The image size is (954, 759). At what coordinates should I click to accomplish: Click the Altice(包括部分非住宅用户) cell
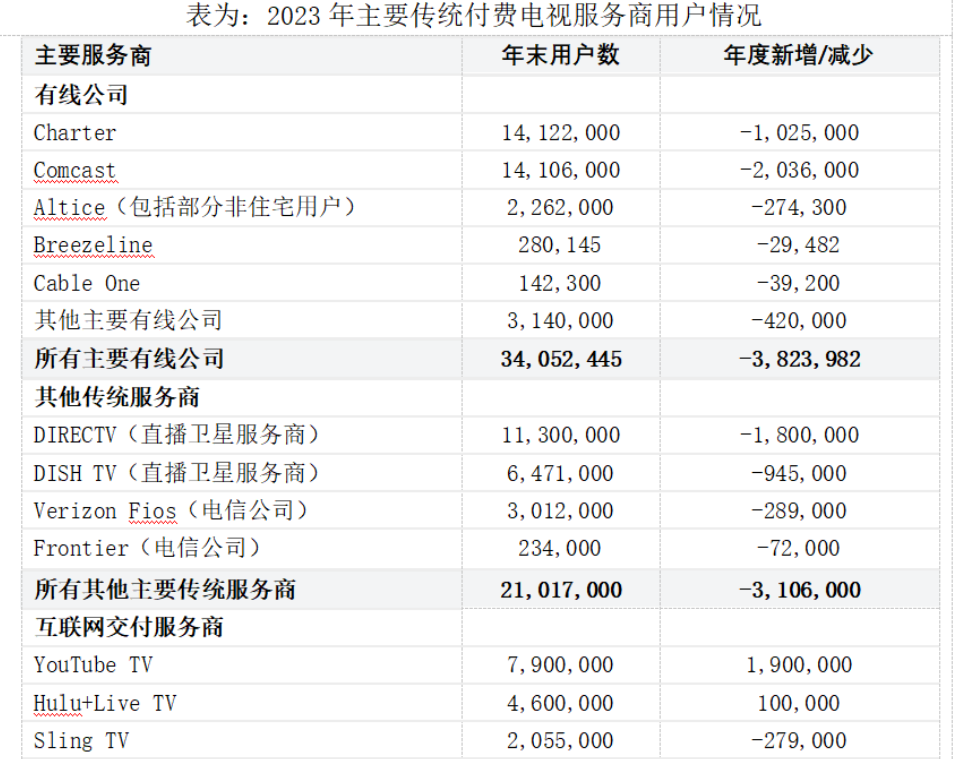[x=194, y=208]
